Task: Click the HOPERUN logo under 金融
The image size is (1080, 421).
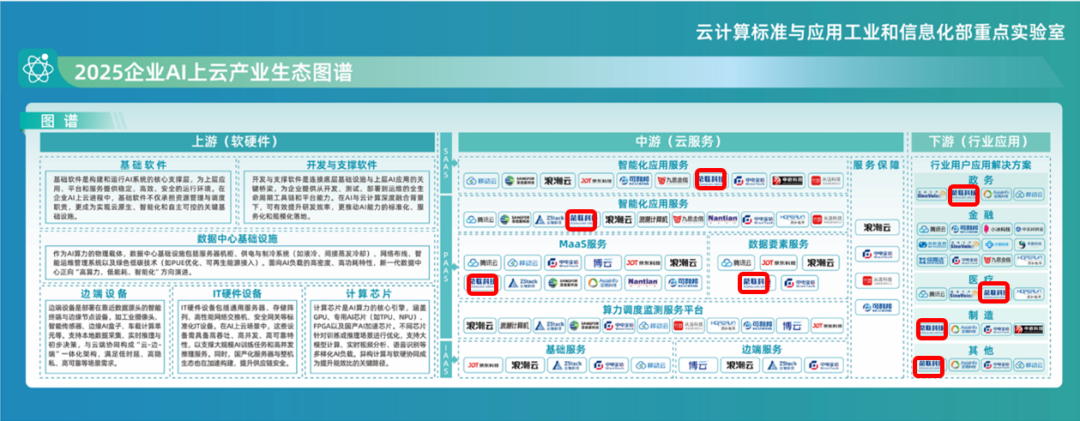Action: [1029, 260]
